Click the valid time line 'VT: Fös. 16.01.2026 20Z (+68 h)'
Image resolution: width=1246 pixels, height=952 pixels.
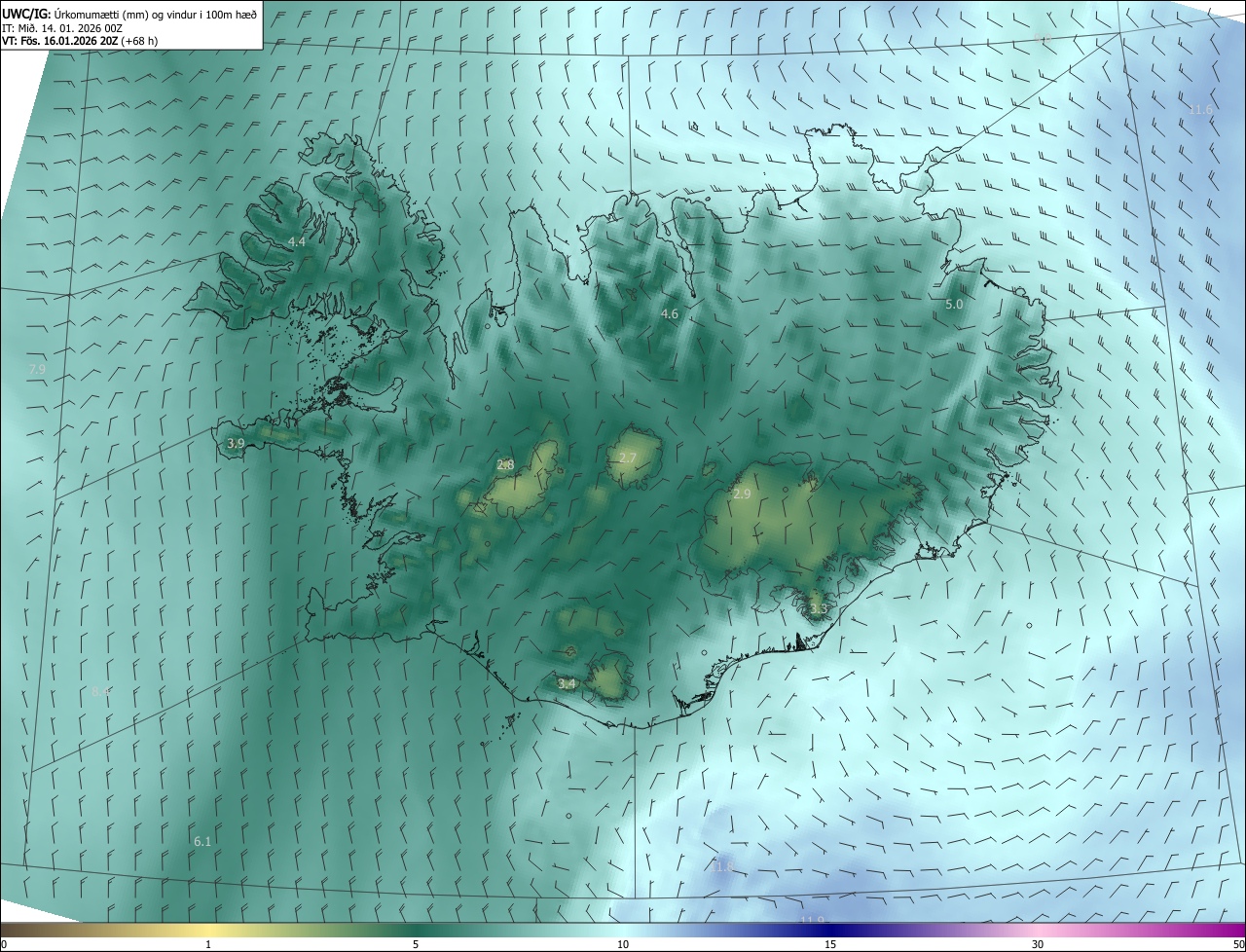pyautogui.click(x=80, y=41)
